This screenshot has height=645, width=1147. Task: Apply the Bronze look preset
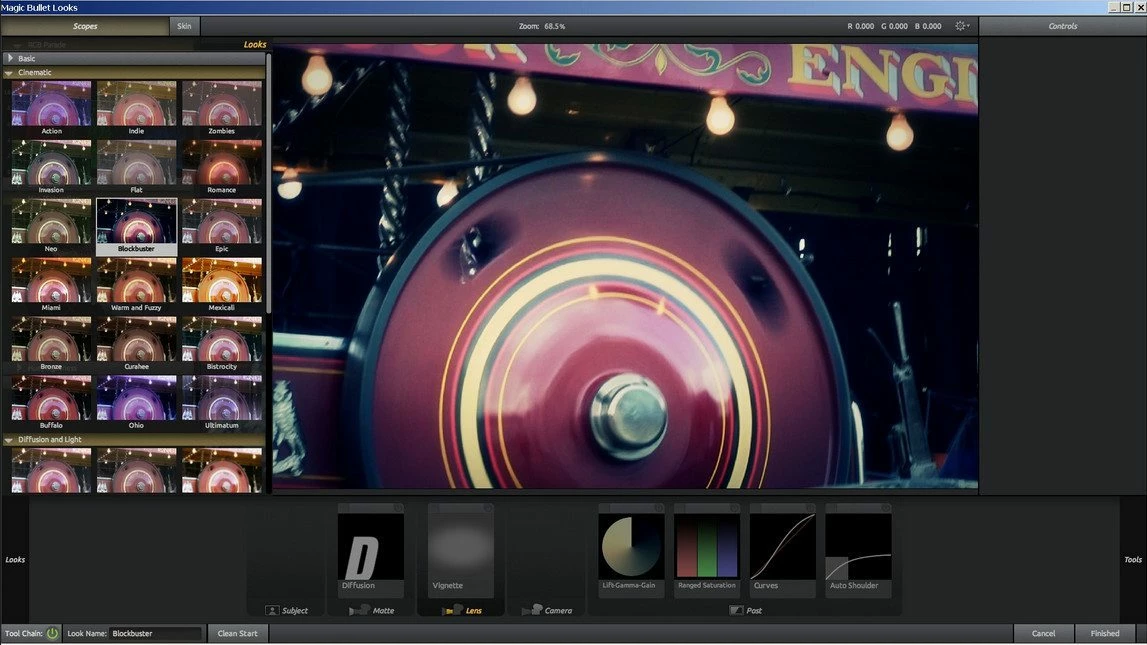click(x=51, y=344)
